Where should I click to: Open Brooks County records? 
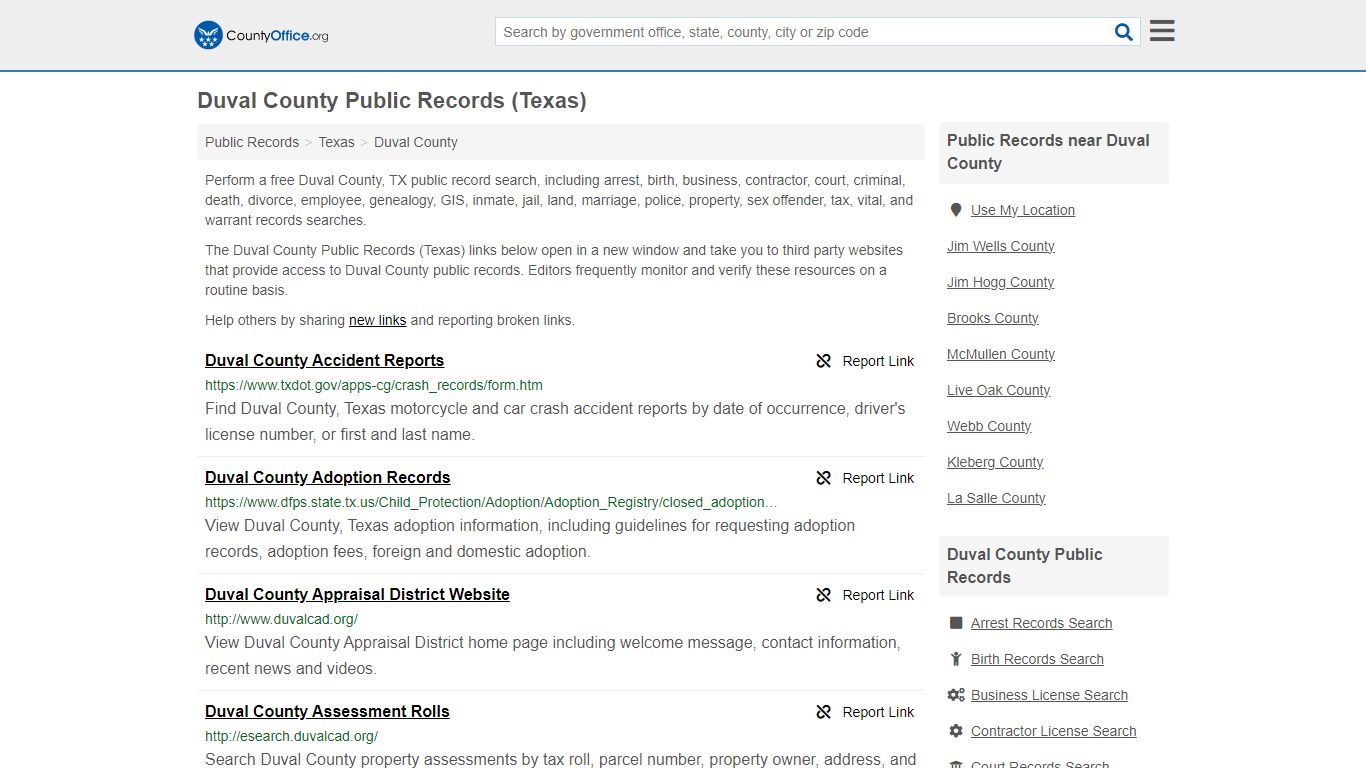[x=993, y=318]
